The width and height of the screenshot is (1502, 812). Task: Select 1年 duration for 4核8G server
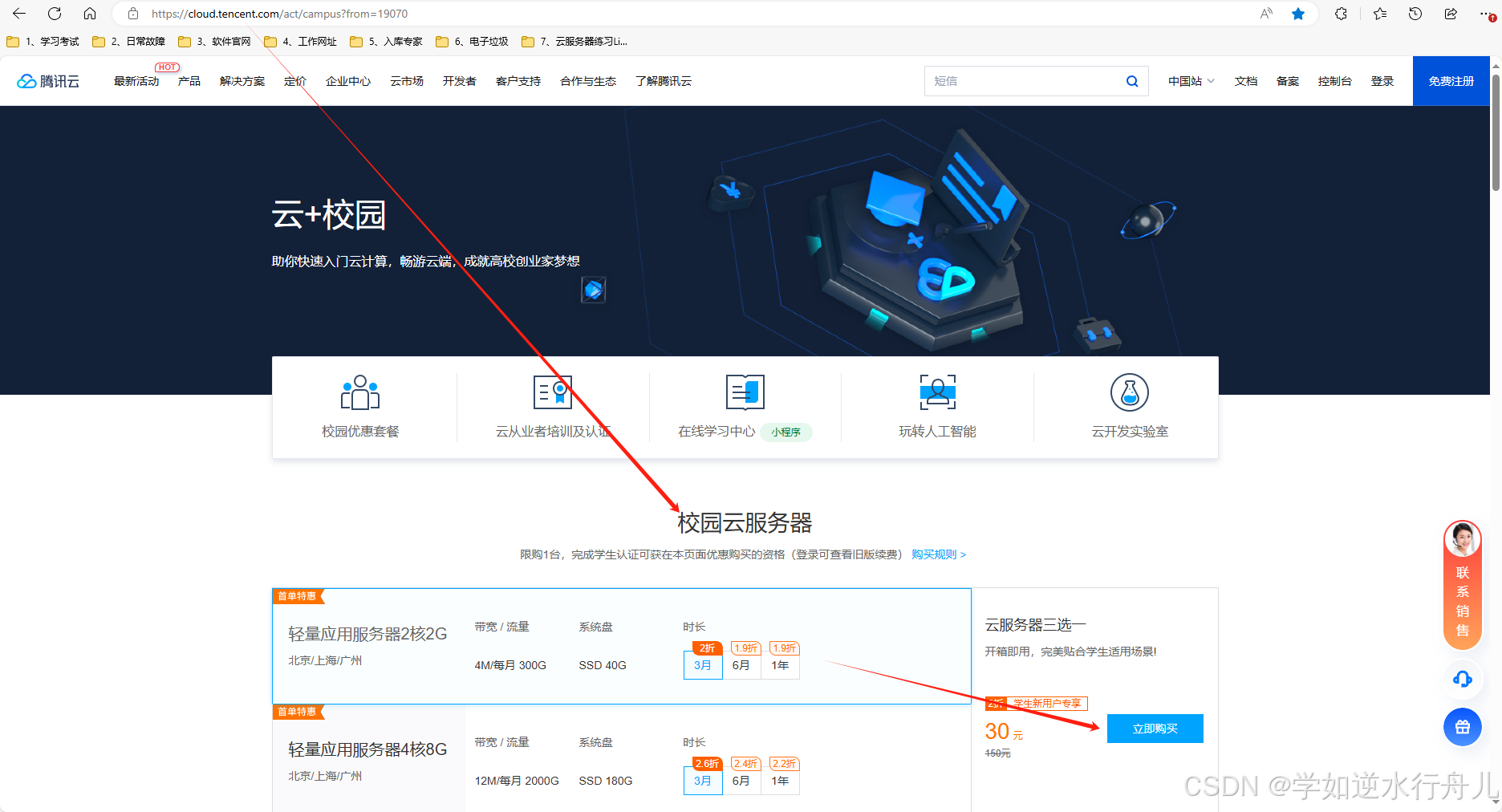point(780,781)
